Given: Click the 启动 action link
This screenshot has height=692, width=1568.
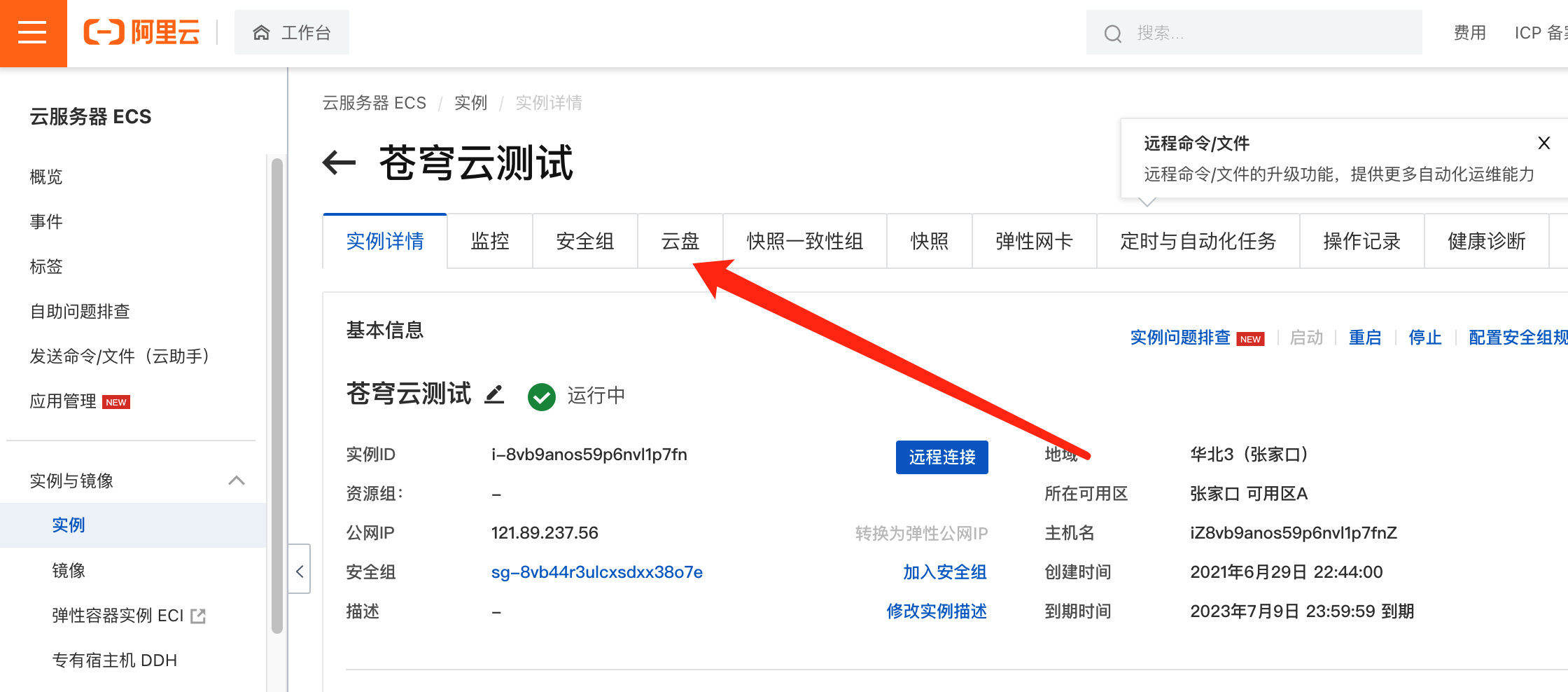Looking at the screenshot, I should coord(1306,338).
